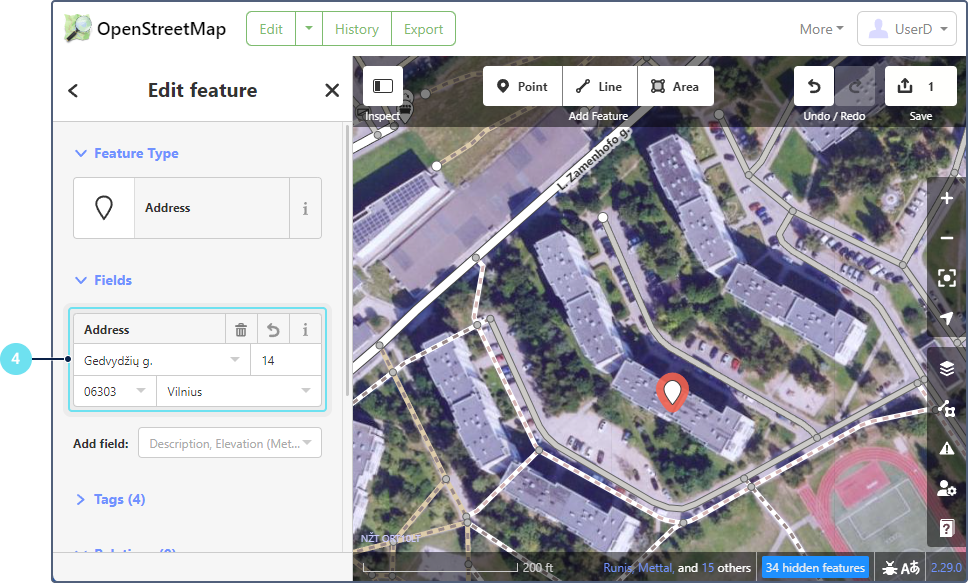Open the History tab
This screenshot has height=583, width=968.
pyautogui.click(x=357, y=29)
